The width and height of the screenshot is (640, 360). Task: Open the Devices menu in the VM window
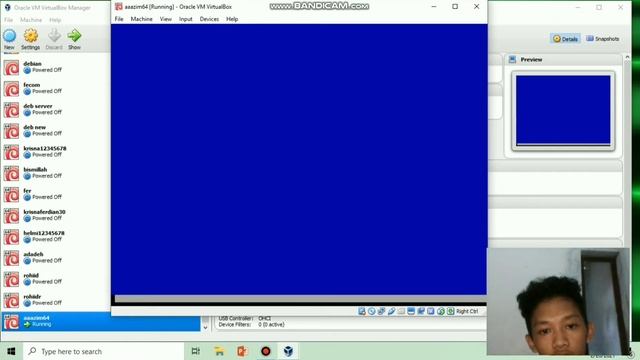pyautogui.click(x=209, y=19)
